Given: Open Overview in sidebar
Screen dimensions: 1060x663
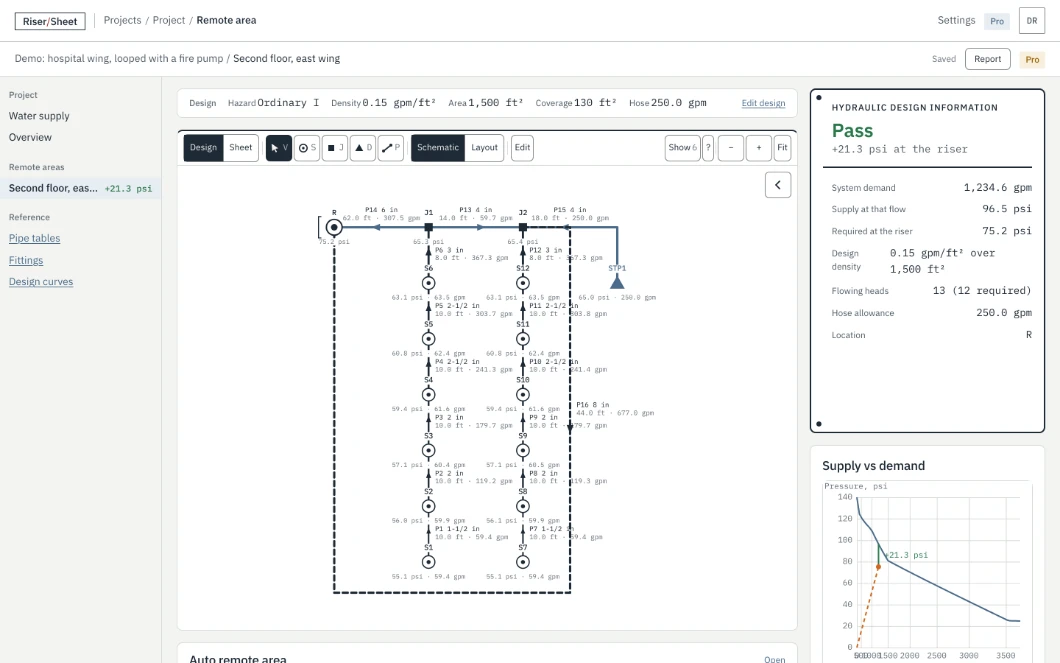Looking at the screenshot, I should click(x=30, y=137).
